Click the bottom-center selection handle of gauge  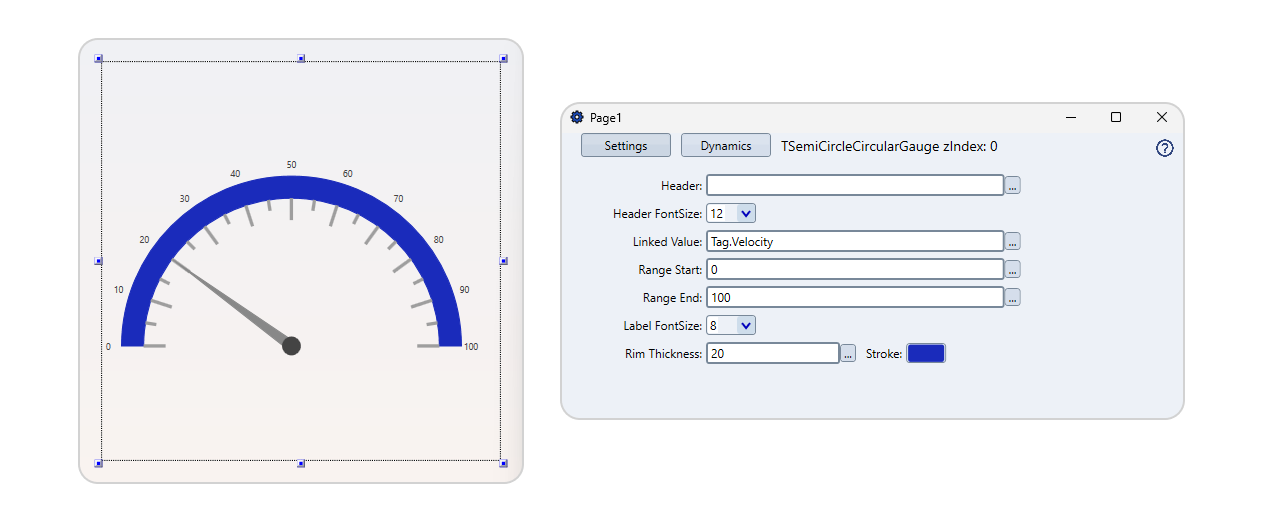click(x=301, y=463)
